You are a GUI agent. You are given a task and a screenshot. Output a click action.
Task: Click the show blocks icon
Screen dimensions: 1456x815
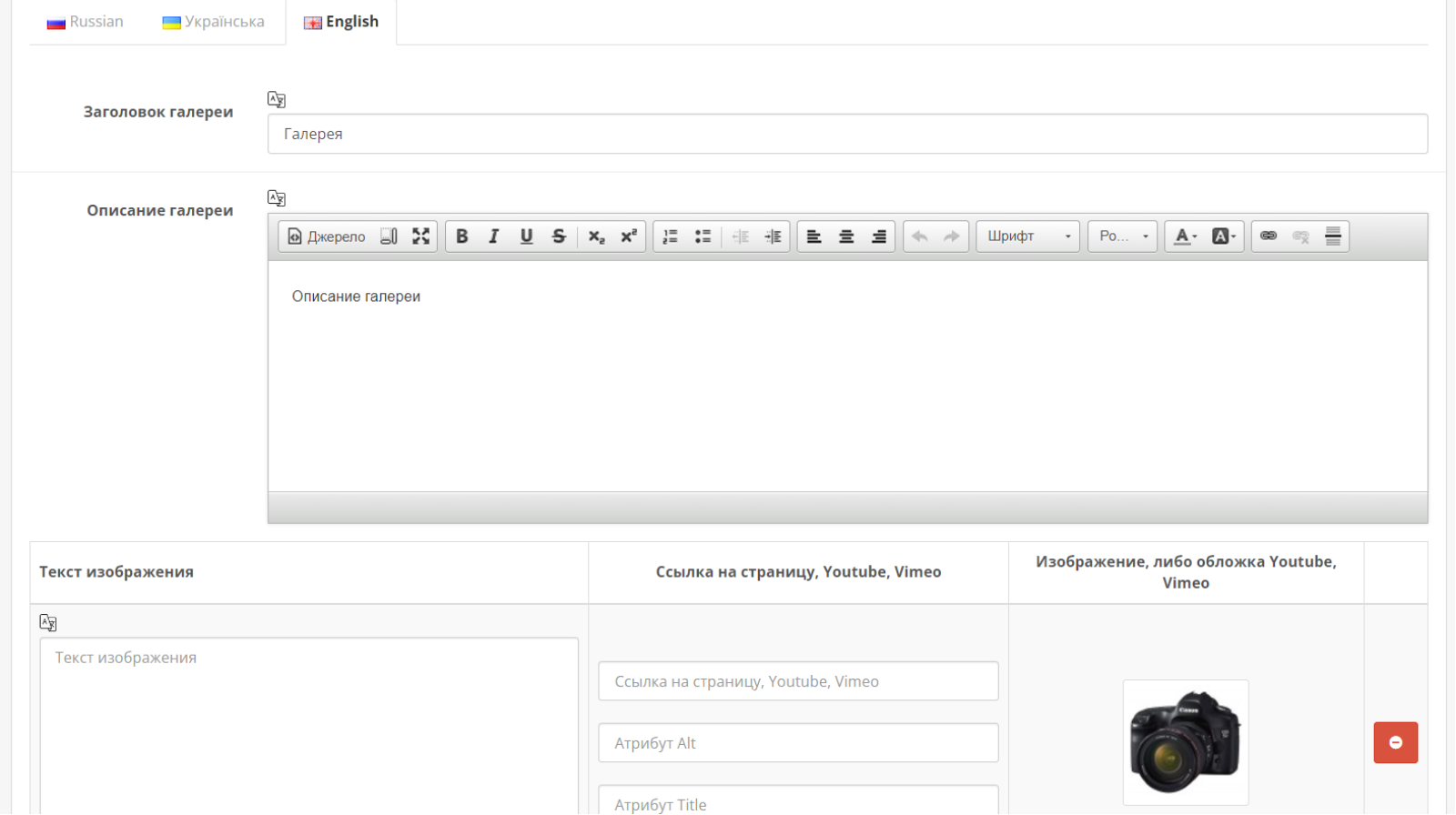[x=389, y=236]
